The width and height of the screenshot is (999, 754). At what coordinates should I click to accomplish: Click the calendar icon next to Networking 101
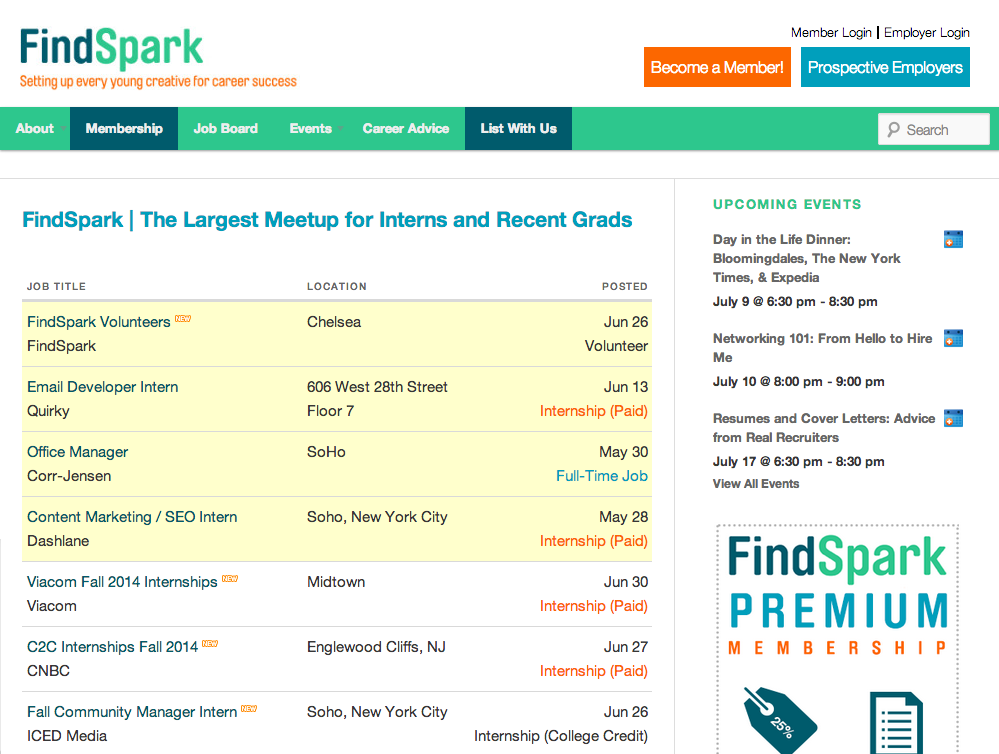953,338
